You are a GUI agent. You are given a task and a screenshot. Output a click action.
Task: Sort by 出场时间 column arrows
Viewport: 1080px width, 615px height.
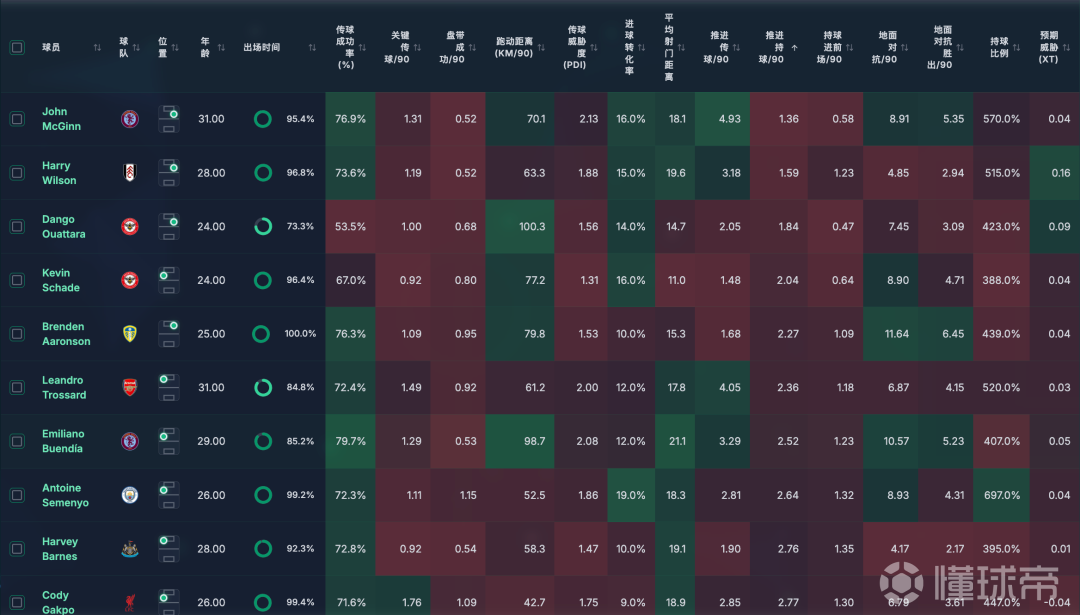coord(312,47)
